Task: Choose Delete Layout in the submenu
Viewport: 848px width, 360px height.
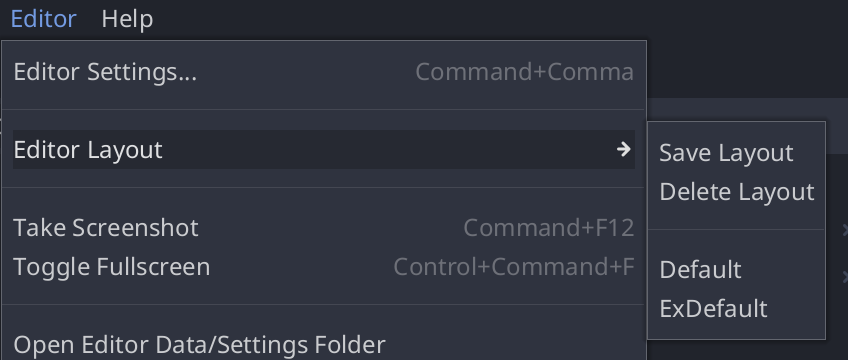Action: click(737, 191)
